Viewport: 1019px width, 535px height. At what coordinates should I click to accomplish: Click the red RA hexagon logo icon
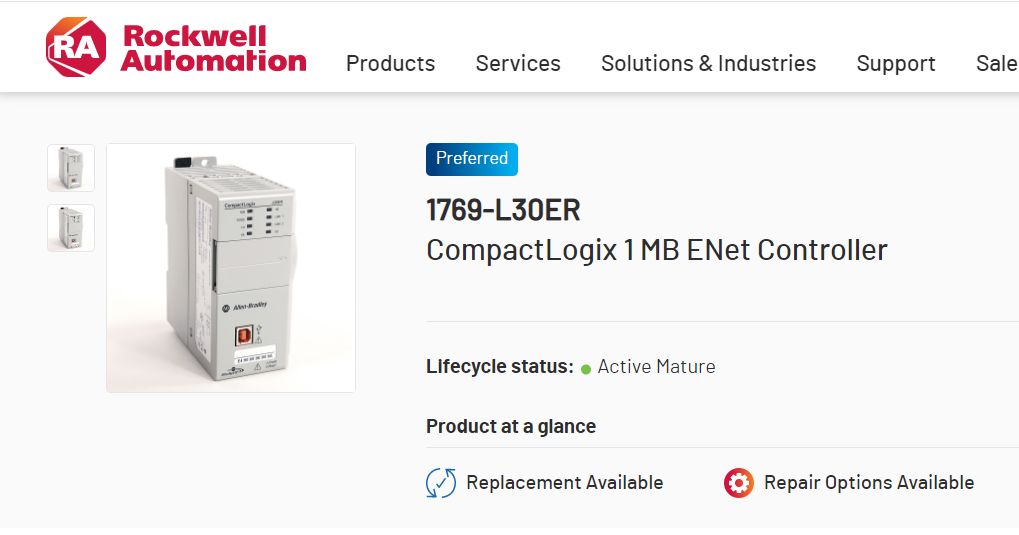point(75,47)
